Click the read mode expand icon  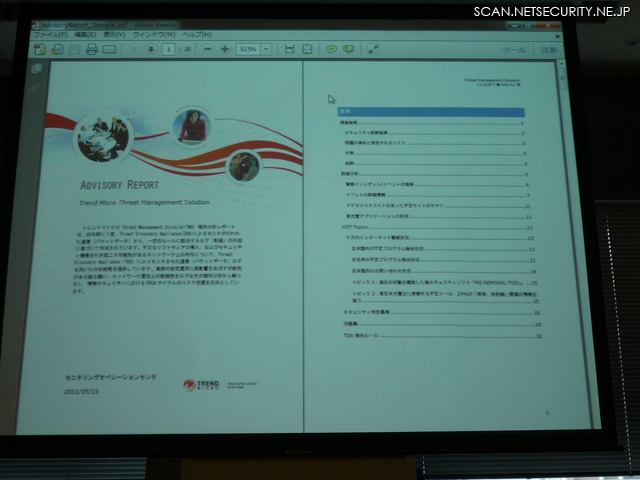pyautogui.click(x=373, y=48)
